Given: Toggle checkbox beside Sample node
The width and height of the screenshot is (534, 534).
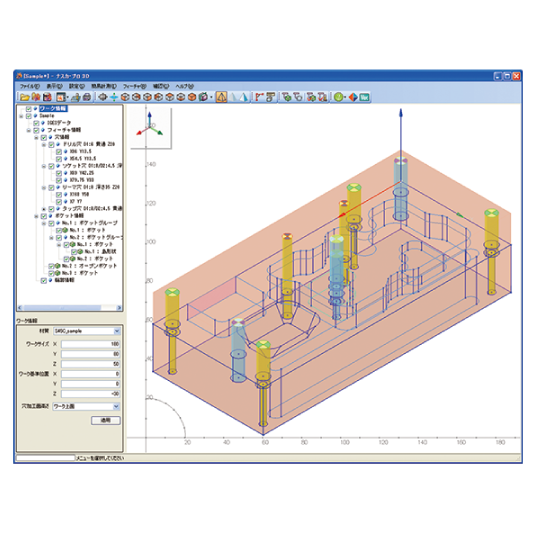Looking at the screenshot, I should pyautogui.click(x=29, y=116).
